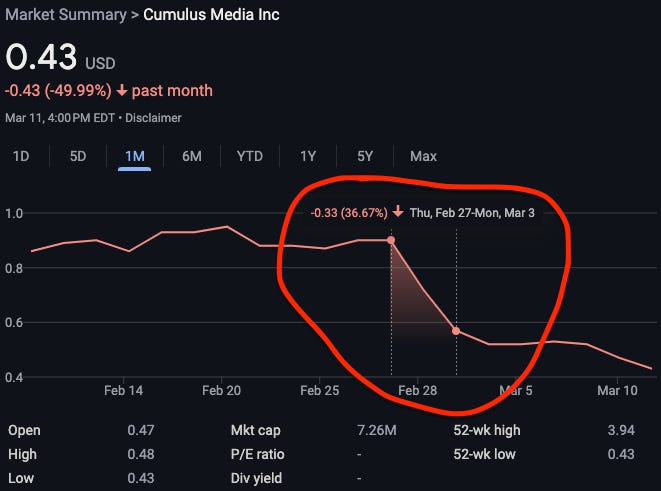Image resolution: width=661 pixels, height=491 pixels.
Task: Click the 52-wk low label
Action: pos(485,454)
